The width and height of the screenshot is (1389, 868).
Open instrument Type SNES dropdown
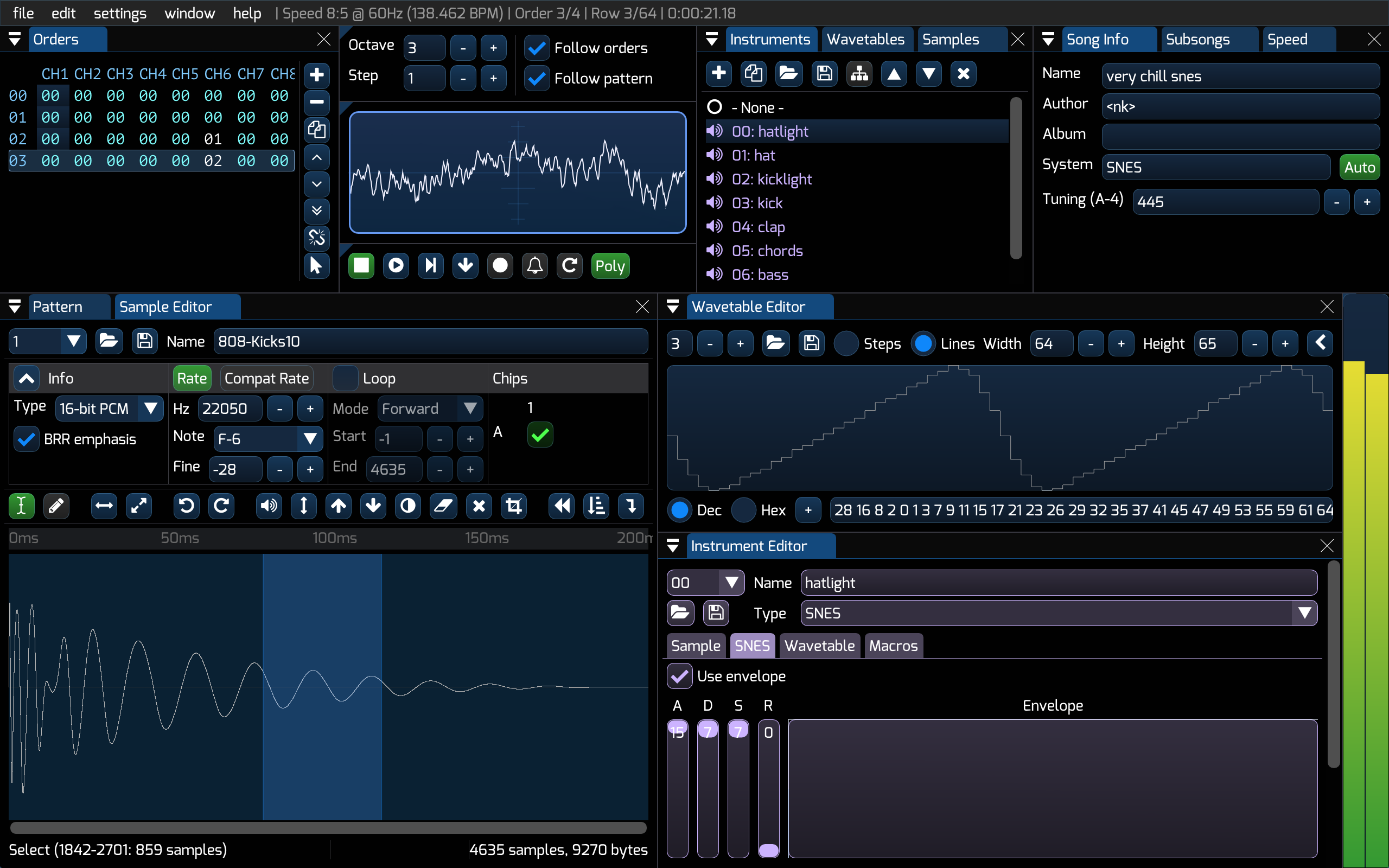click(1058, 613)
